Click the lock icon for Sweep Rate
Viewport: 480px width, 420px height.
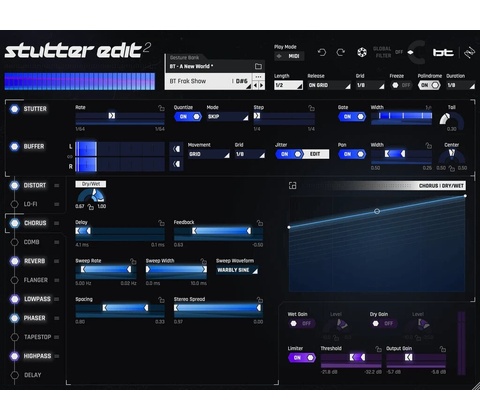133,261
